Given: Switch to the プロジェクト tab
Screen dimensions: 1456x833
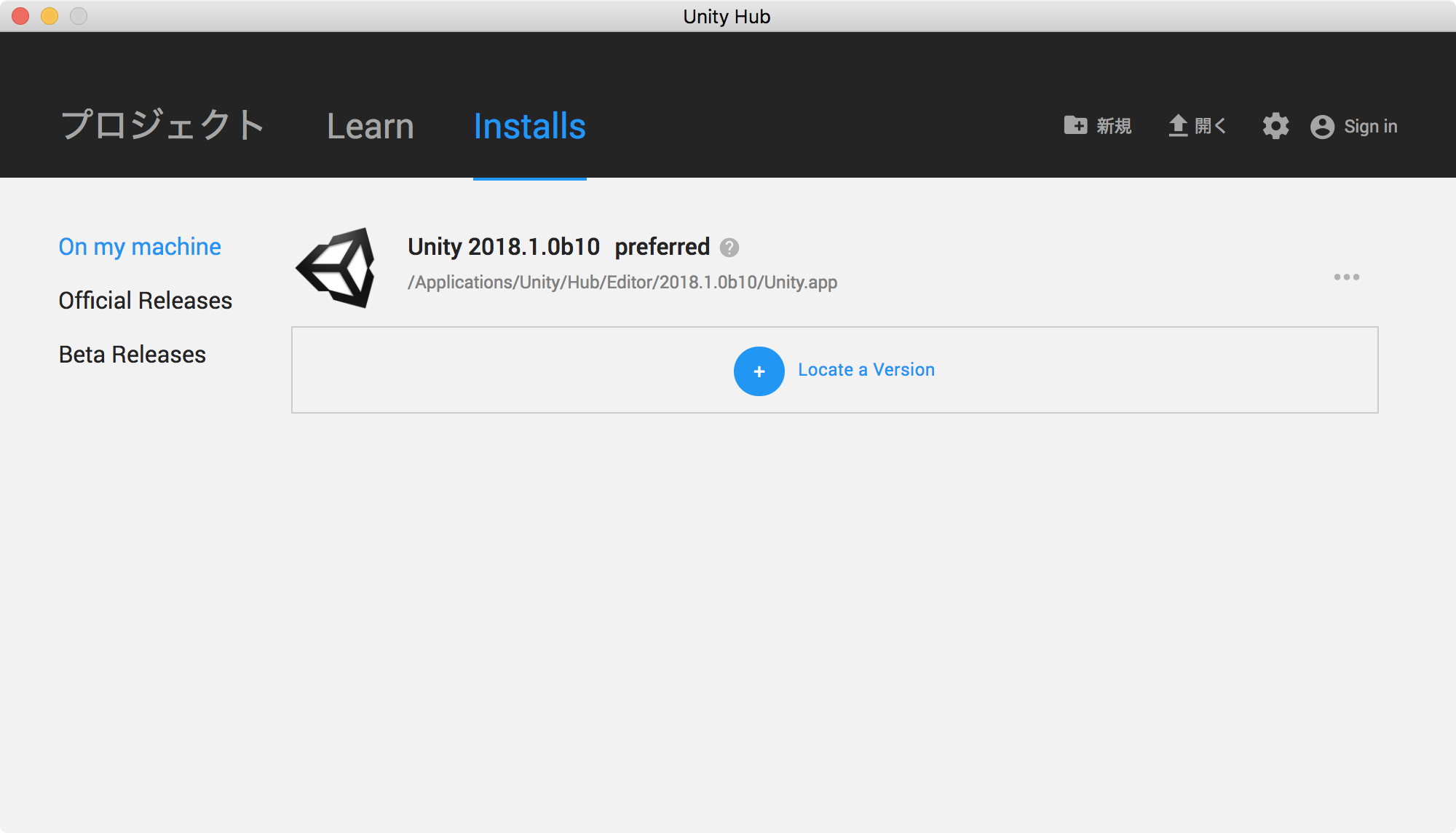Looking at the screenshot, I should 162,125.
